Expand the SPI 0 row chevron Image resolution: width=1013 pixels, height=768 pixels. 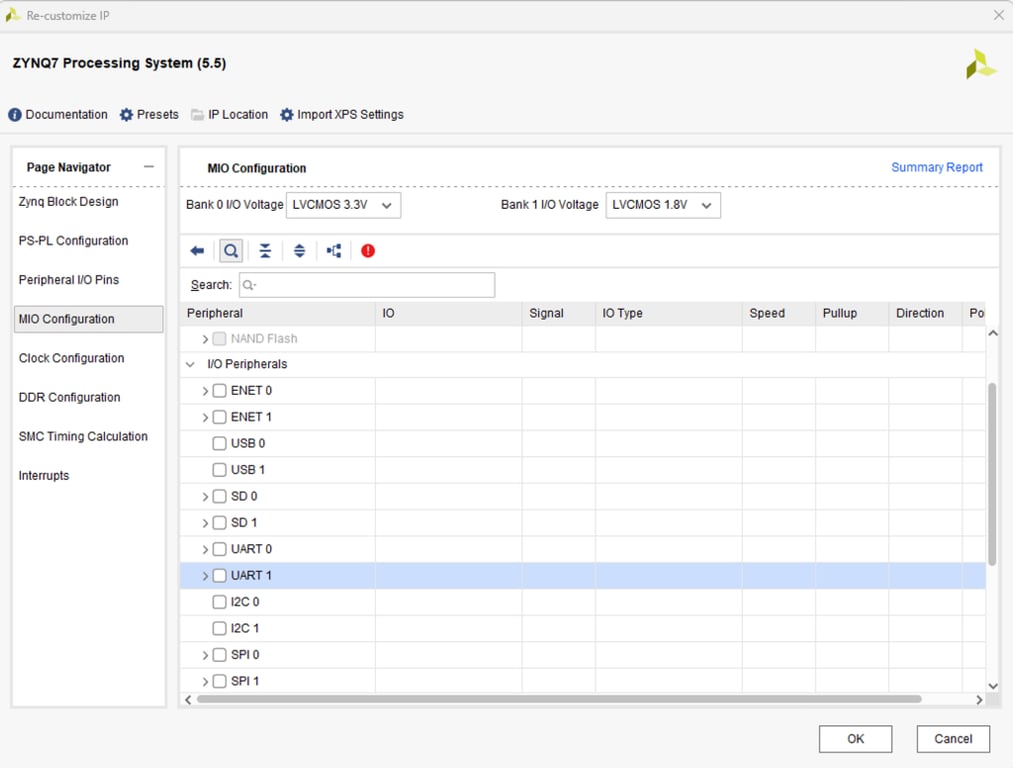coord(205,656)
